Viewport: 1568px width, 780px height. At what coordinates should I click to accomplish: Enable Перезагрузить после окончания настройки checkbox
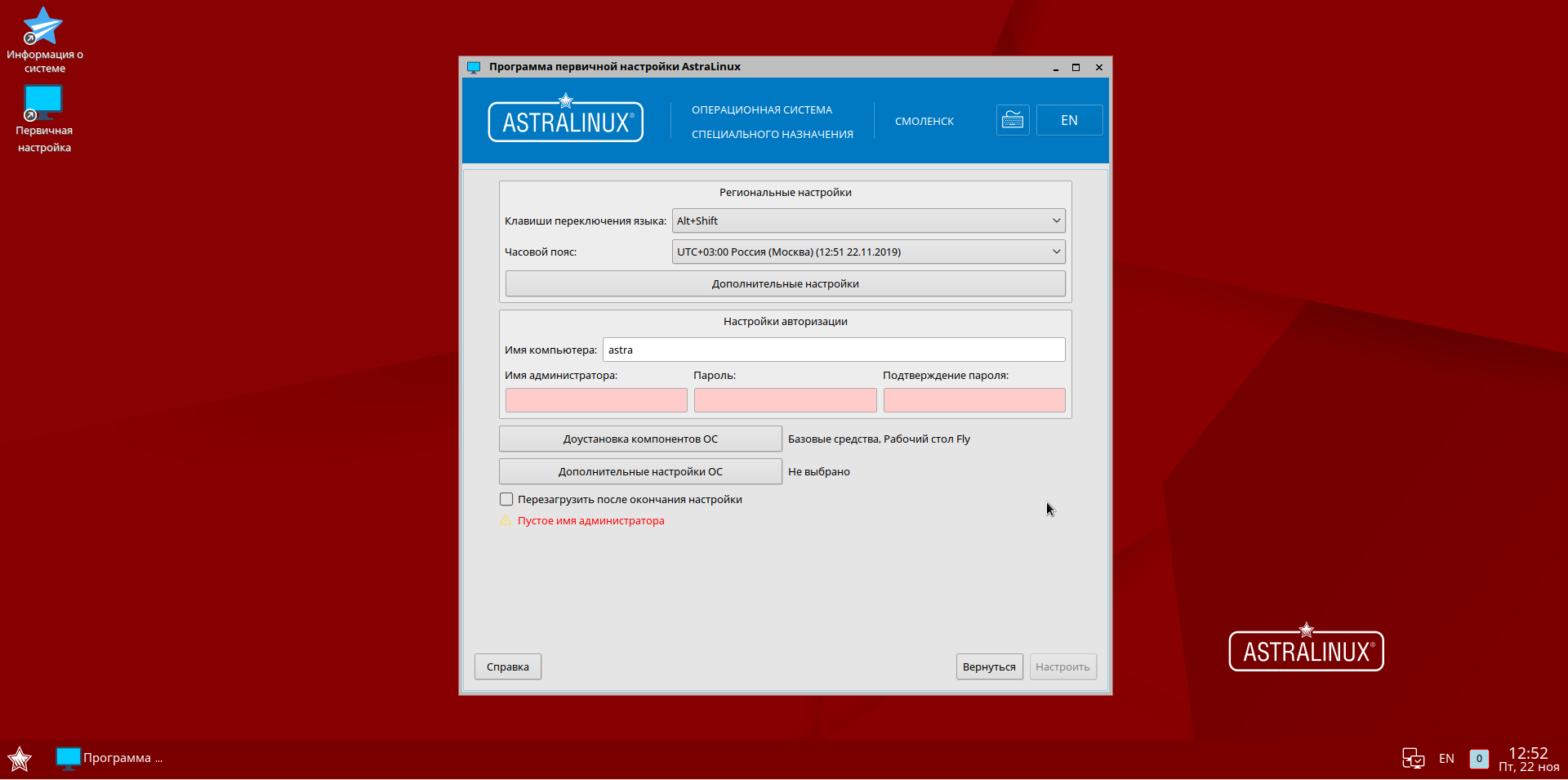(x=506, y=499)
